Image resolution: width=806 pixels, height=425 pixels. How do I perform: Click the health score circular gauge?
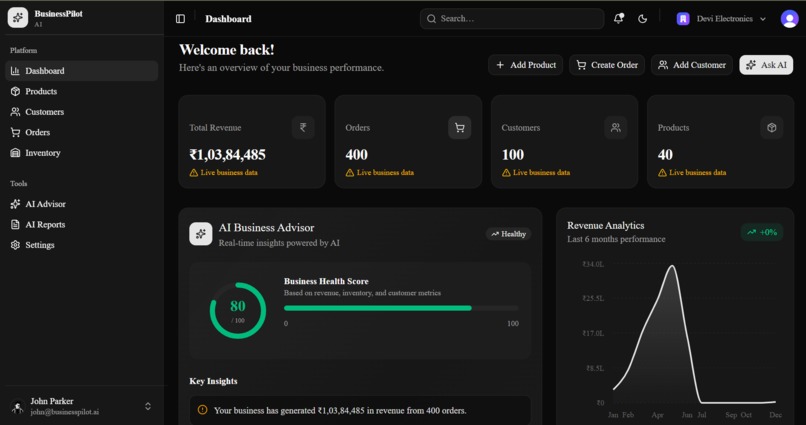tap(237, 310)
